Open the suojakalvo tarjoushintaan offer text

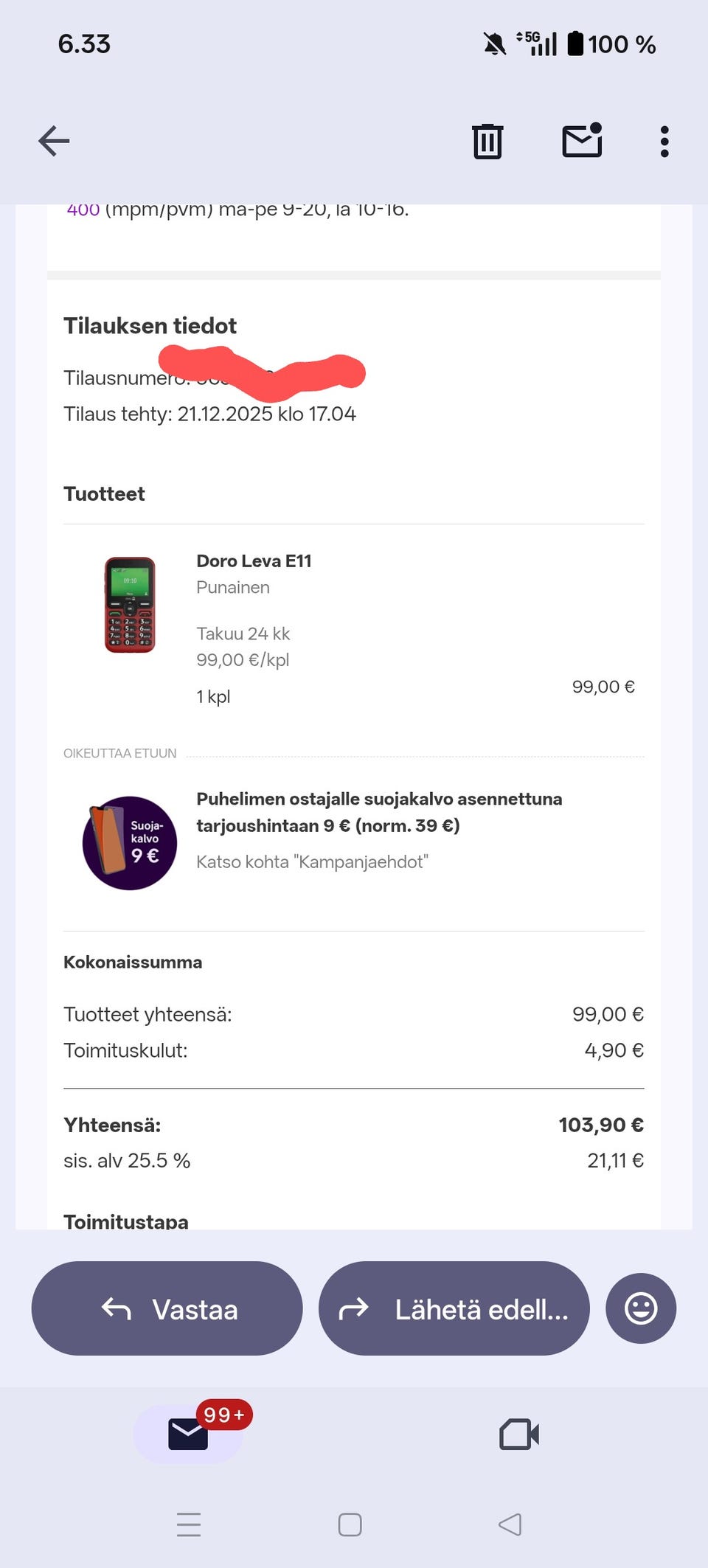coord(379,812)
